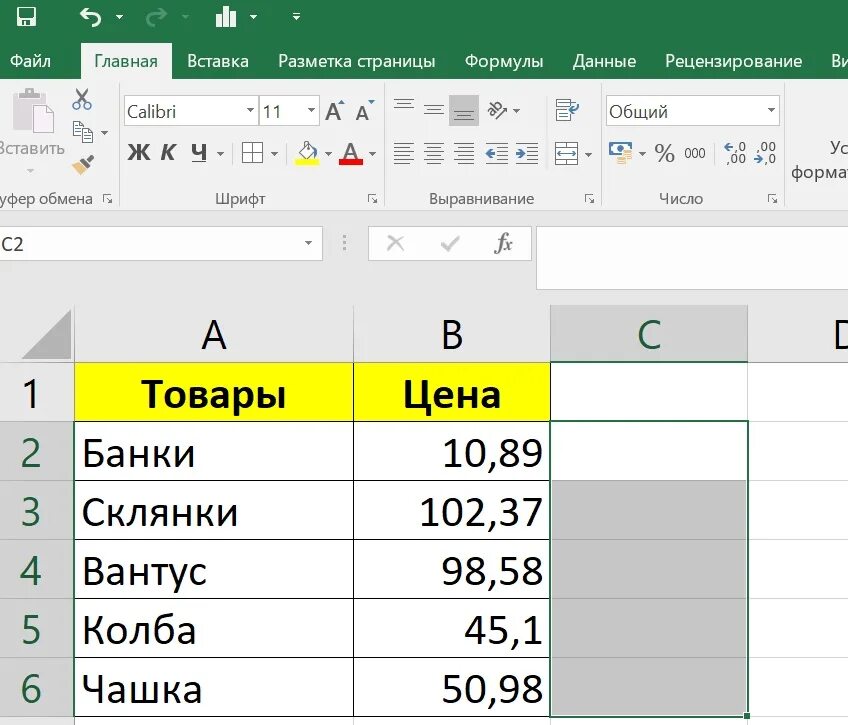Expand the Name Box dropdown arrow
848x725 pixels.
[308, 243]
